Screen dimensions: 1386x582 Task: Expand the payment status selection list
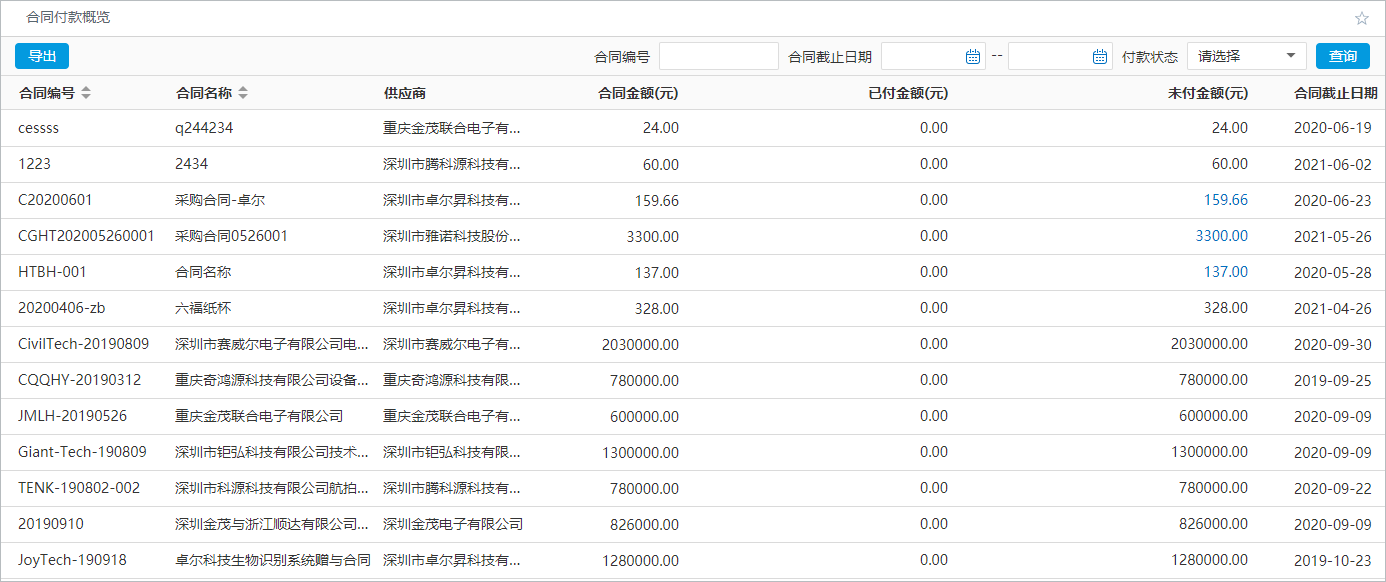tap(1246, 56)
